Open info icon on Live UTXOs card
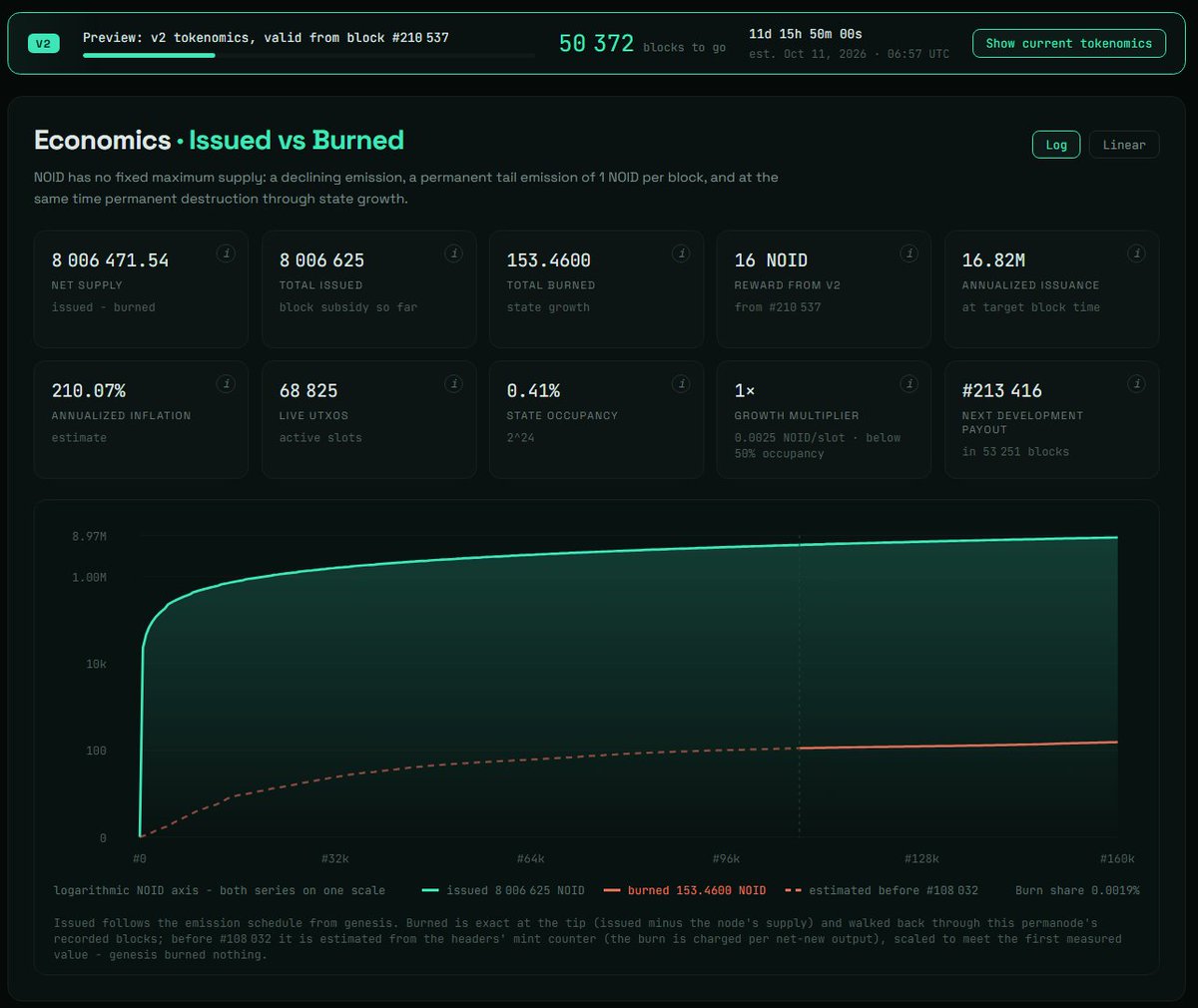The width and height of the screenshot is (1198, 1008). tap(453, 383)
